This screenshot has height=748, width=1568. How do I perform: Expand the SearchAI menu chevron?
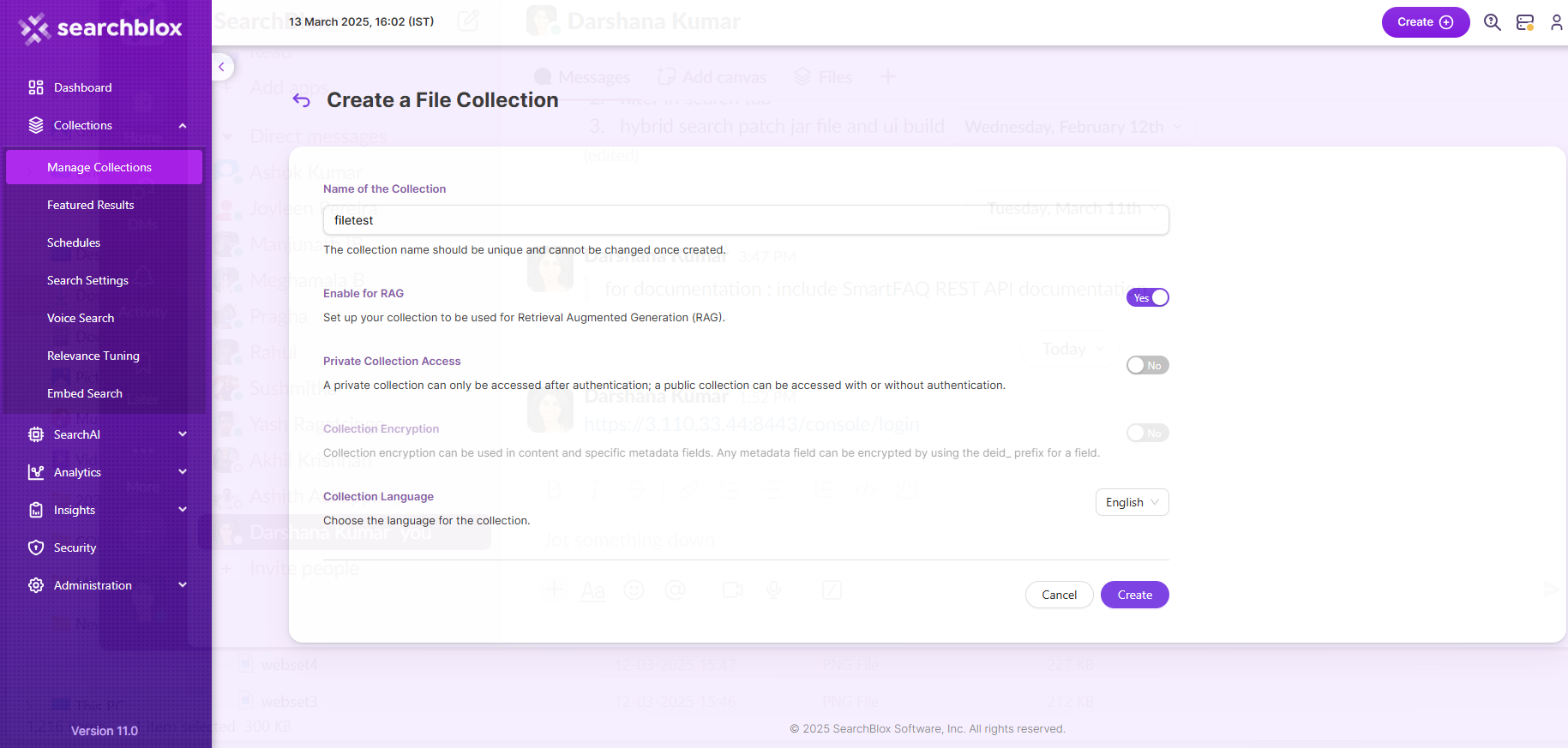pos(183,434)
